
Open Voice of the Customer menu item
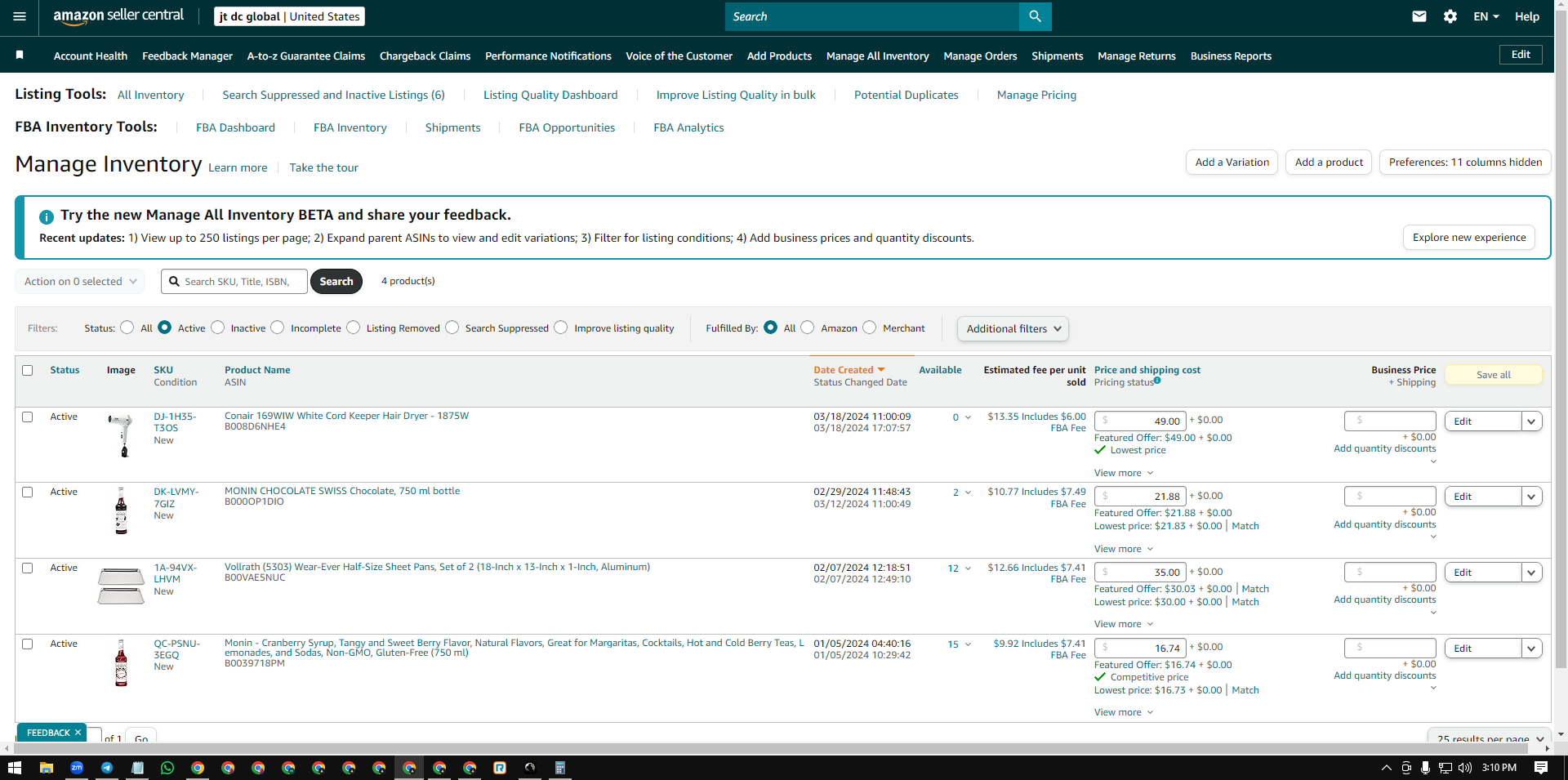679,56
